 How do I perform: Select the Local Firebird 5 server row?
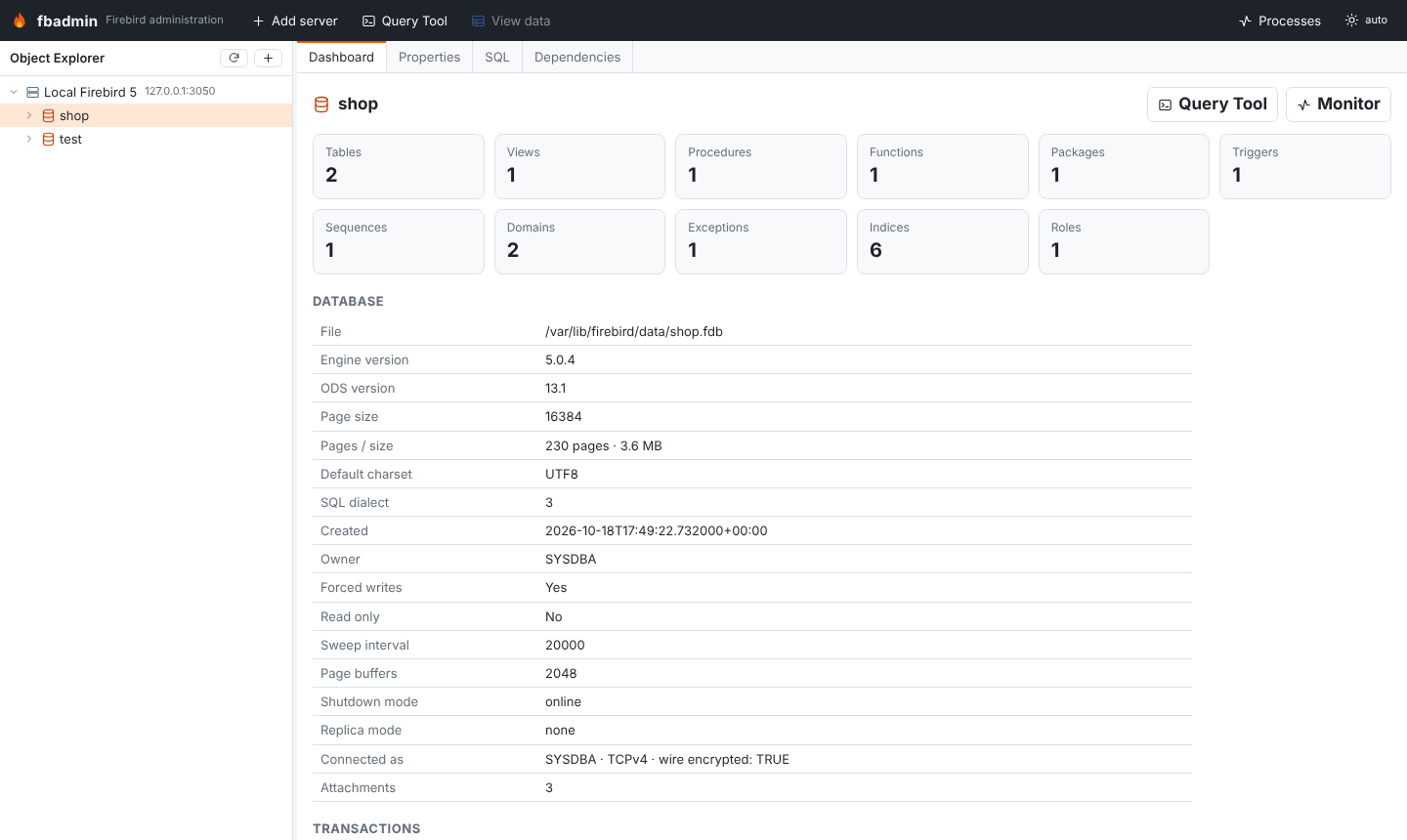(147, 92)
